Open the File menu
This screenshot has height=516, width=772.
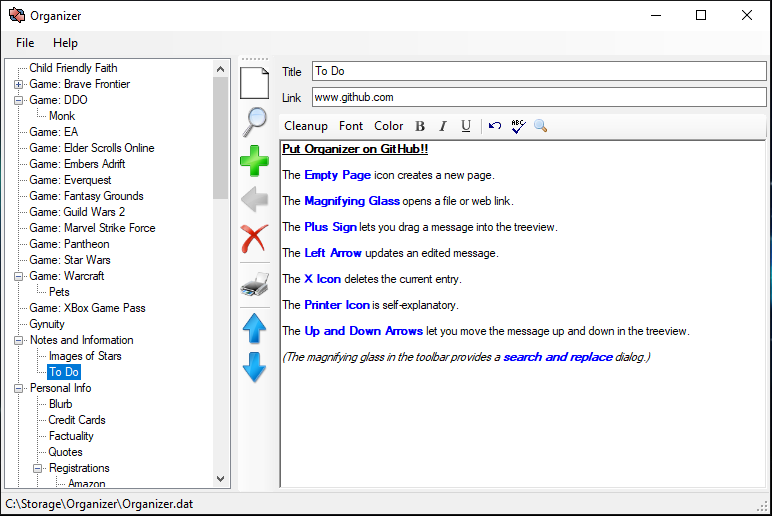tap(25, 43)
